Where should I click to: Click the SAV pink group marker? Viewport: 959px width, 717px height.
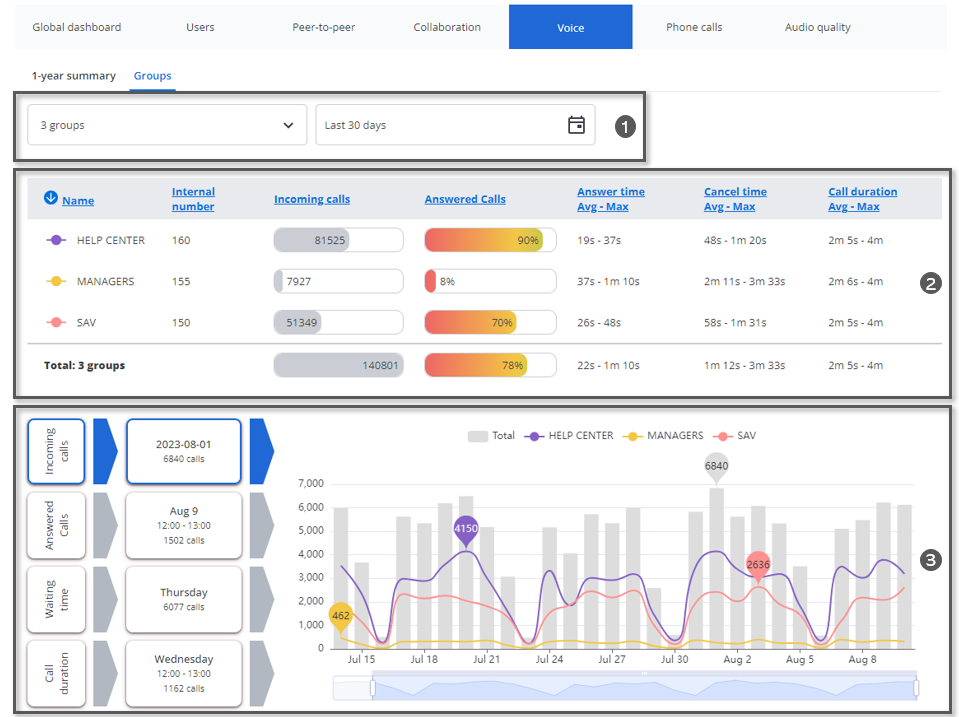57,322
